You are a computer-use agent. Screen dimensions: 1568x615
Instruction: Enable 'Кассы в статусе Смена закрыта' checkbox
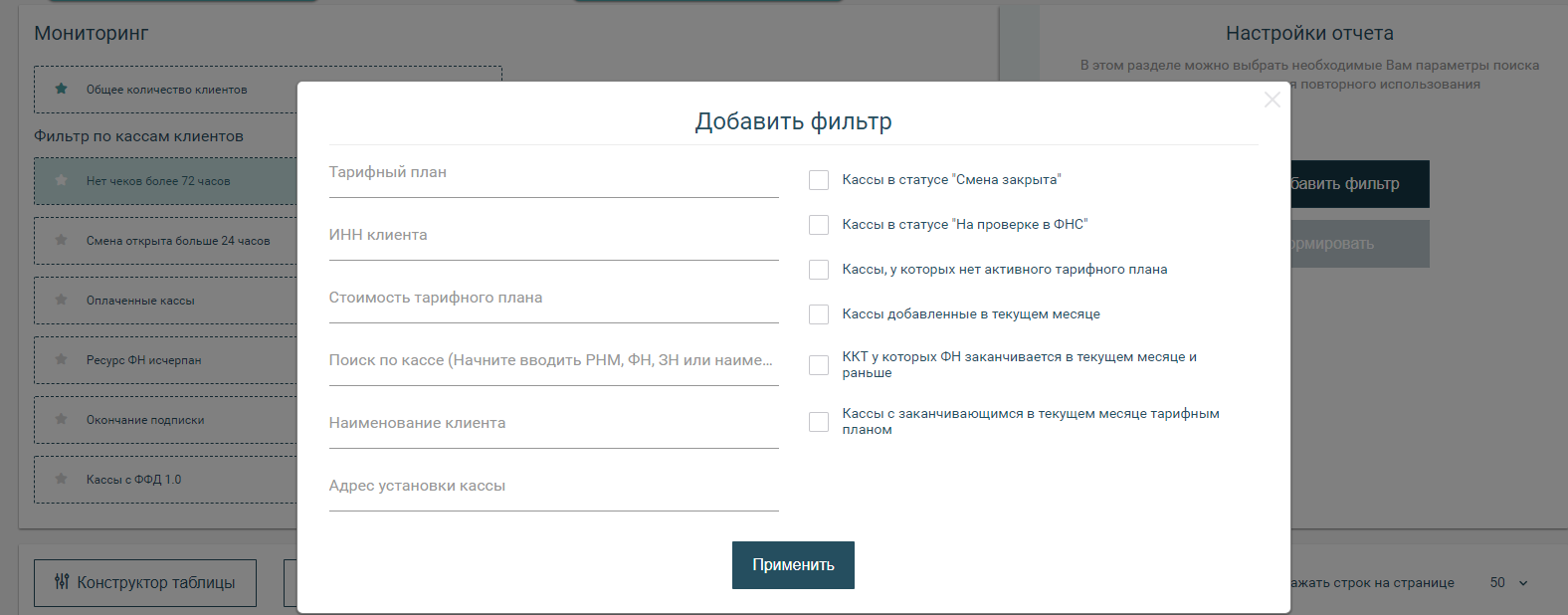tap(819, 180)
